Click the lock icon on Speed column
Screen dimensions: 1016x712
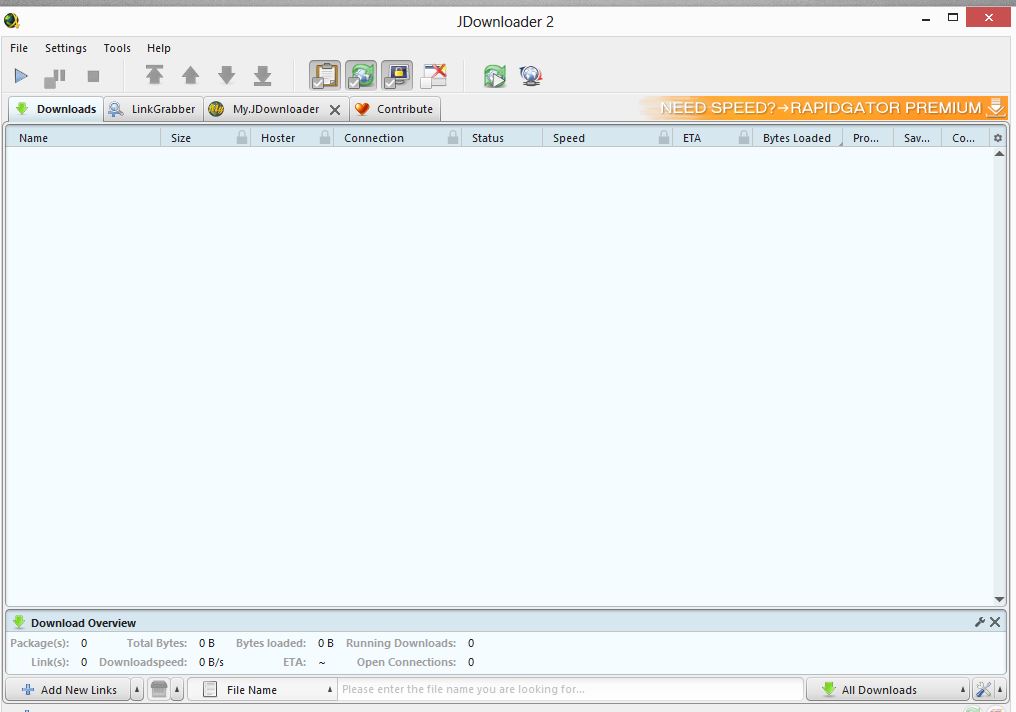664,137
